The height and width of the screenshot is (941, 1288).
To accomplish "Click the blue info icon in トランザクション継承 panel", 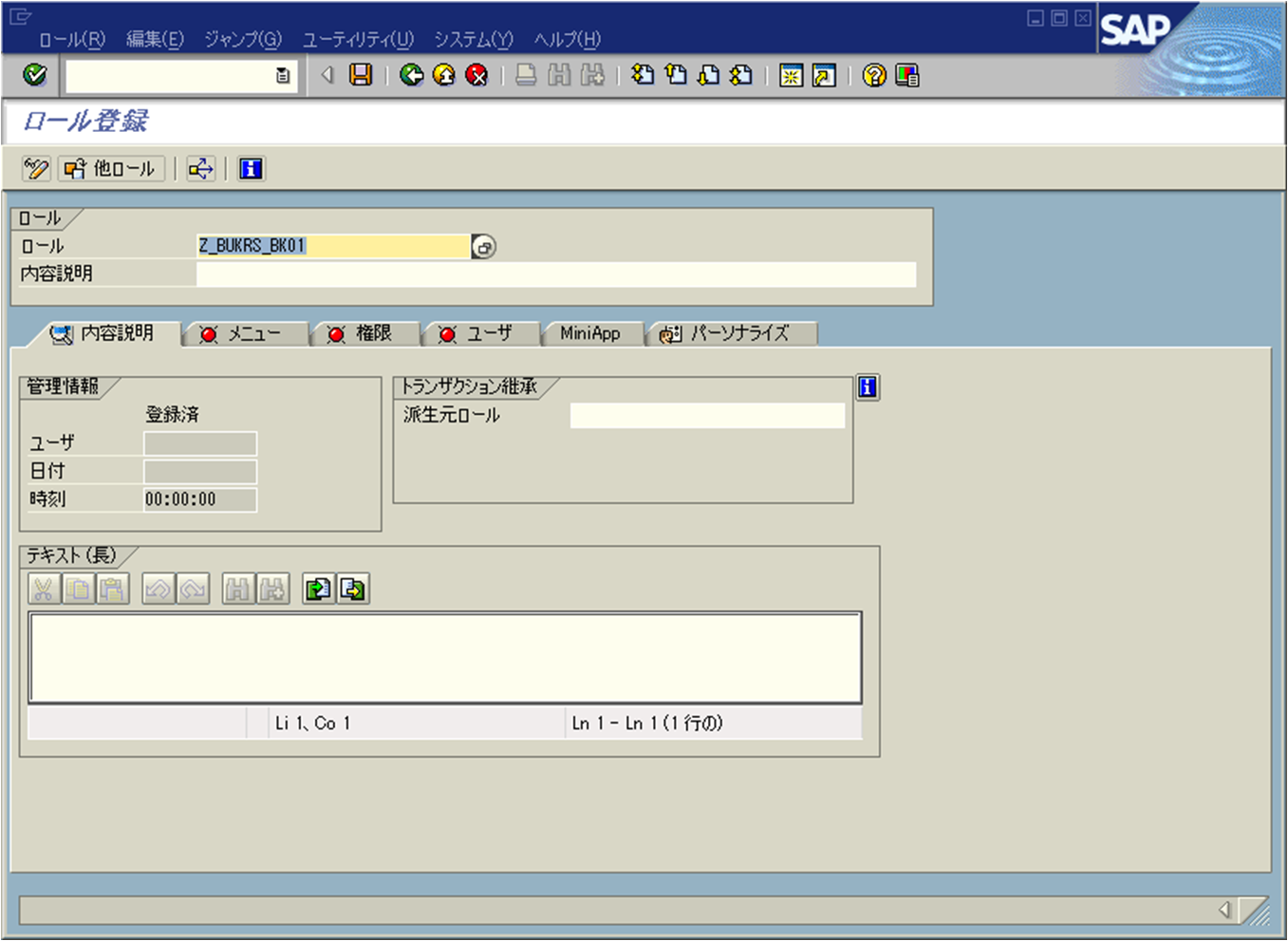I will coord(867,386).
